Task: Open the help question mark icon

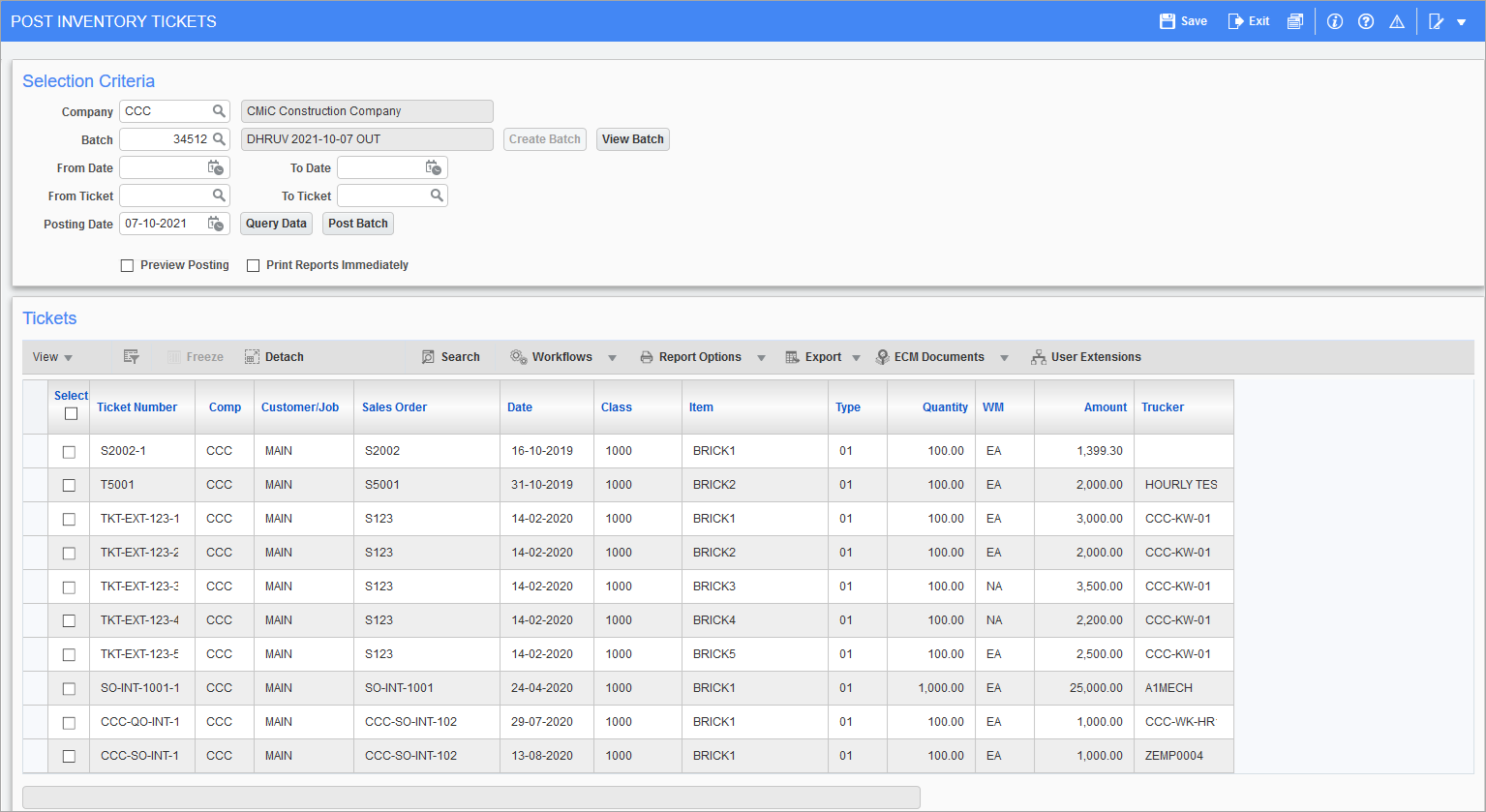Action: pos(1366,21)
